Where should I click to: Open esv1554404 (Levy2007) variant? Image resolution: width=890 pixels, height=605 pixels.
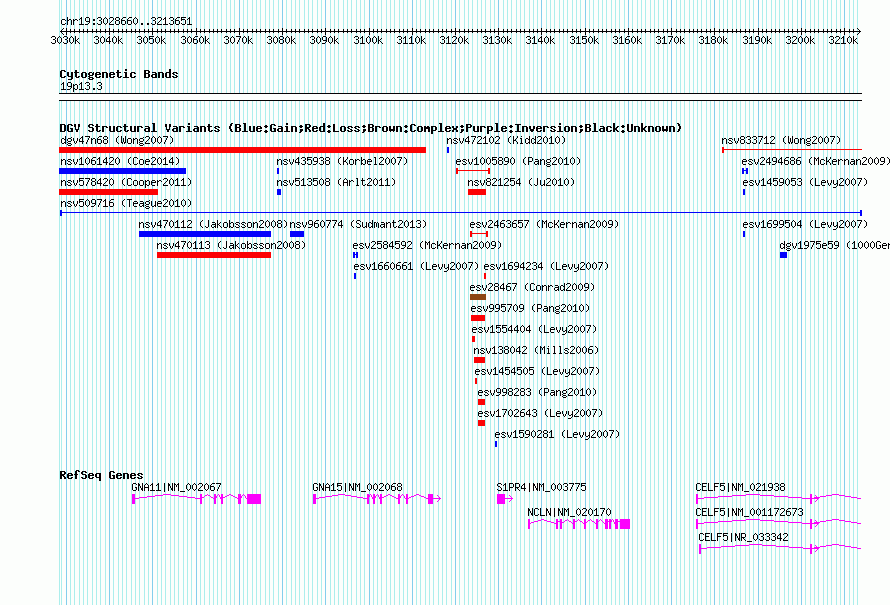(534, 329)
